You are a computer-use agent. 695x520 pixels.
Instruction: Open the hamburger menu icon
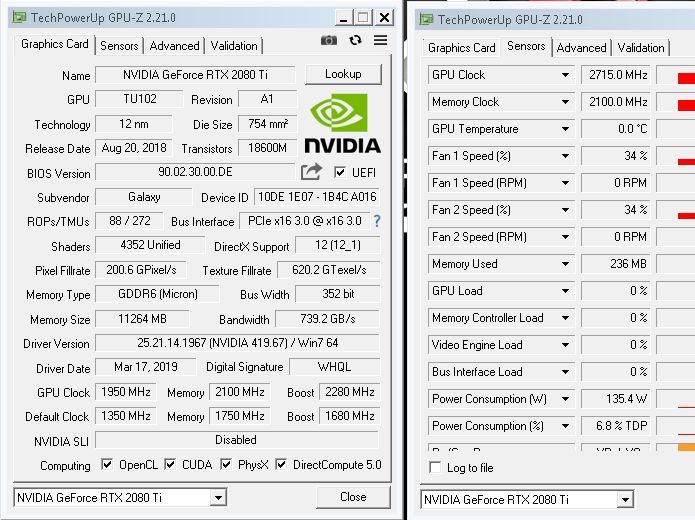coord(380,40)
